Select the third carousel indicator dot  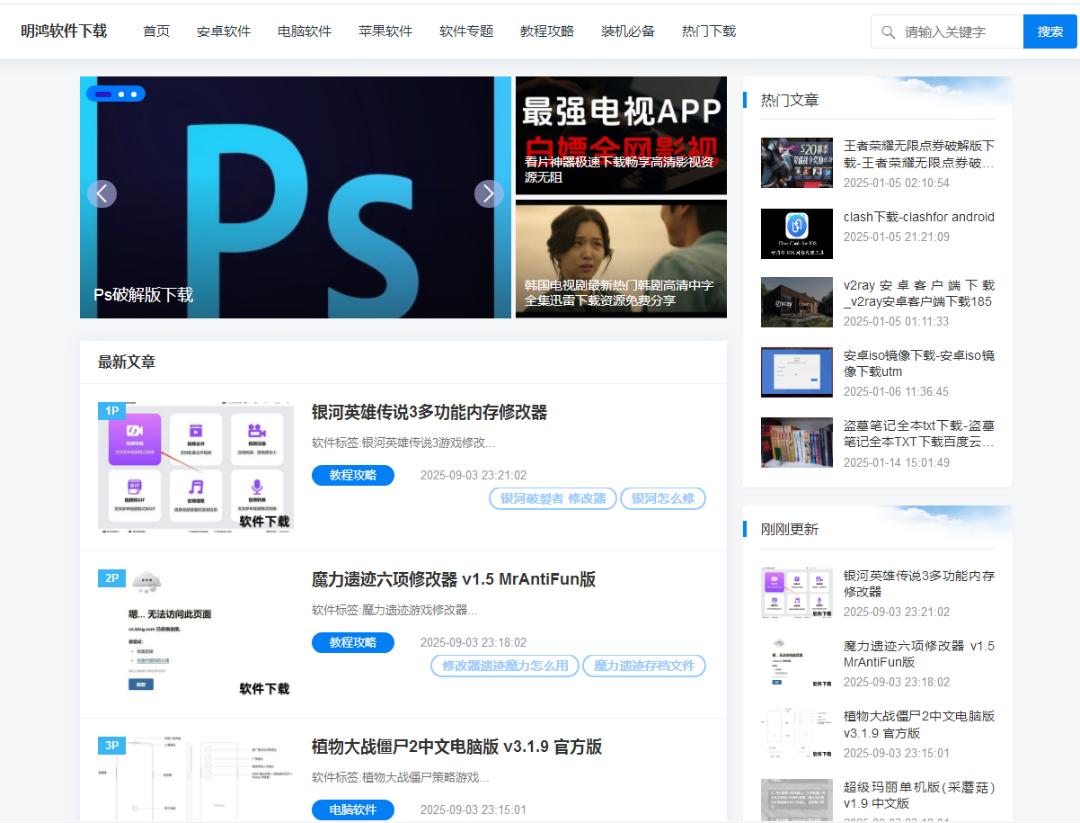pyautogui.click(x=134, y=94)
